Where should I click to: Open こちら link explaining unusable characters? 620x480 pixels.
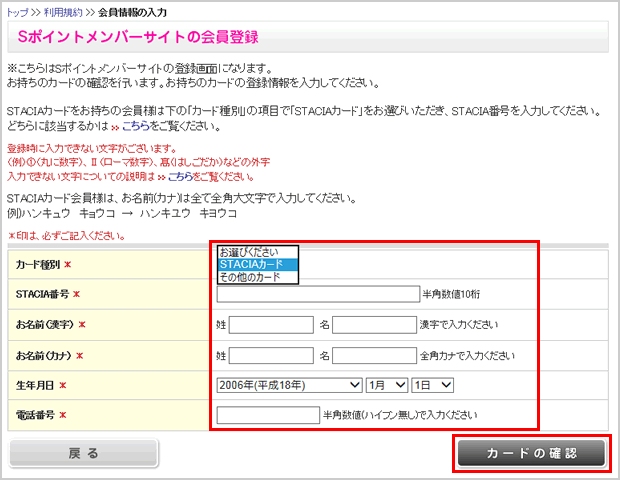pos(180,176)
